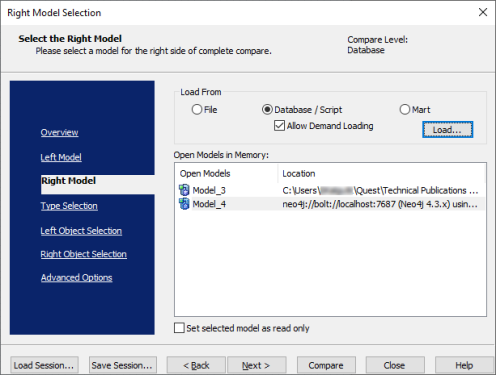Click the Model_3 model icon
Image resolution: width=496 pixels, height=375 pixels.
(x=184, y=190)
